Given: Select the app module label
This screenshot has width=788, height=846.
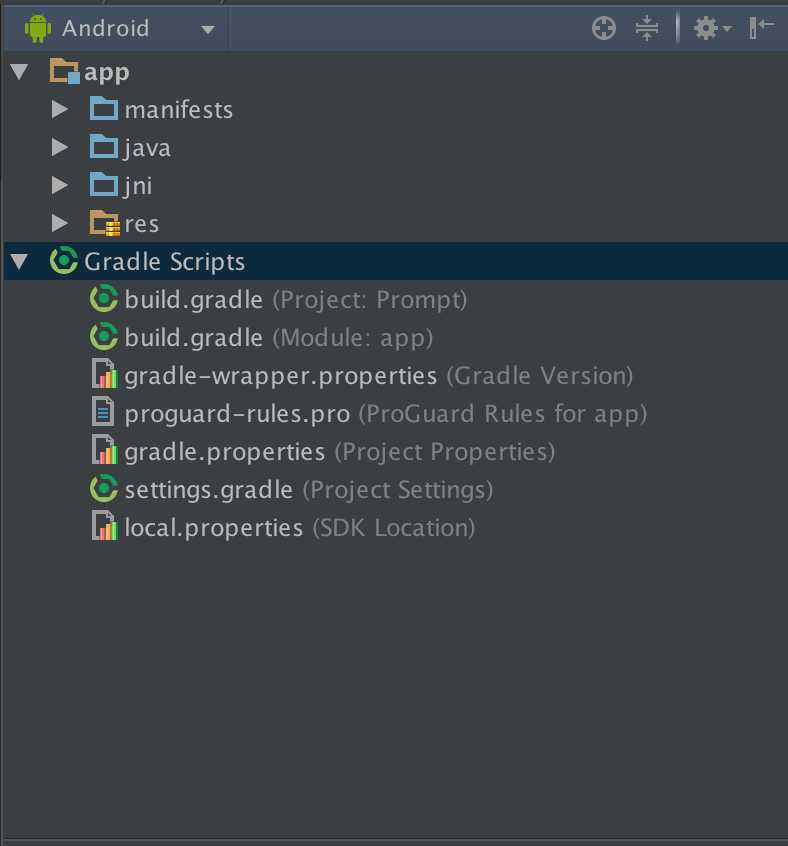Looking at the screenshot, I should click(x=107, y=73).
